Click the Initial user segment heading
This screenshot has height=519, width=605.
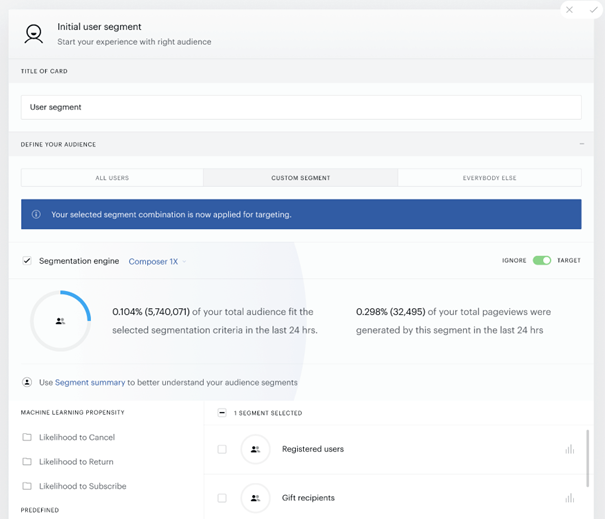point(99,27)
